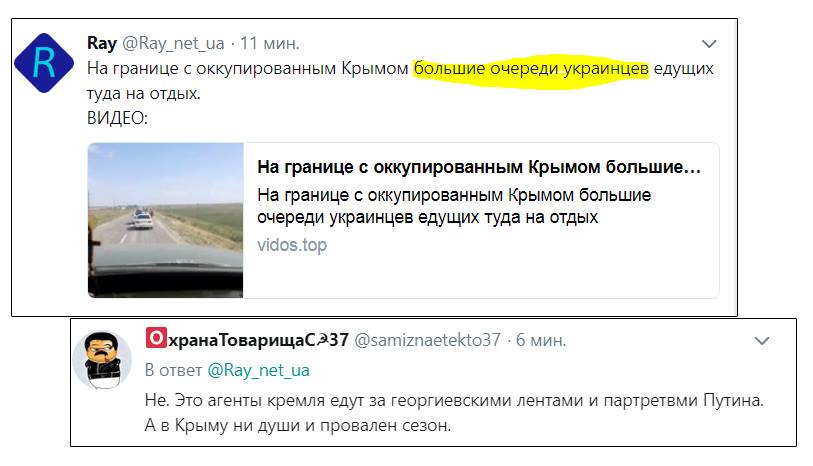Click the Stalin cartoon avatar of the replier
Screen dimensions: 813x466
102,360
